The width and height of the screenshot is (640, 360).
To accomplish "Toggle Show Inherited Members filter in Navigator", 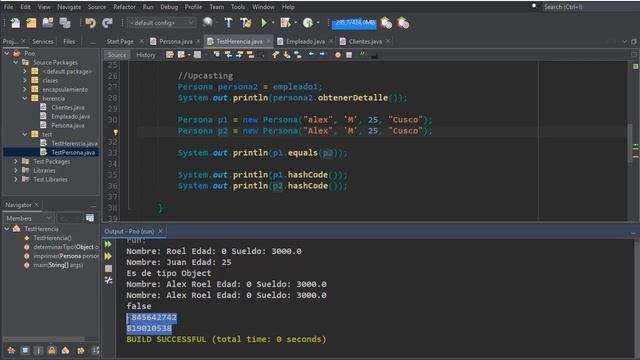I will click(11, 350).
